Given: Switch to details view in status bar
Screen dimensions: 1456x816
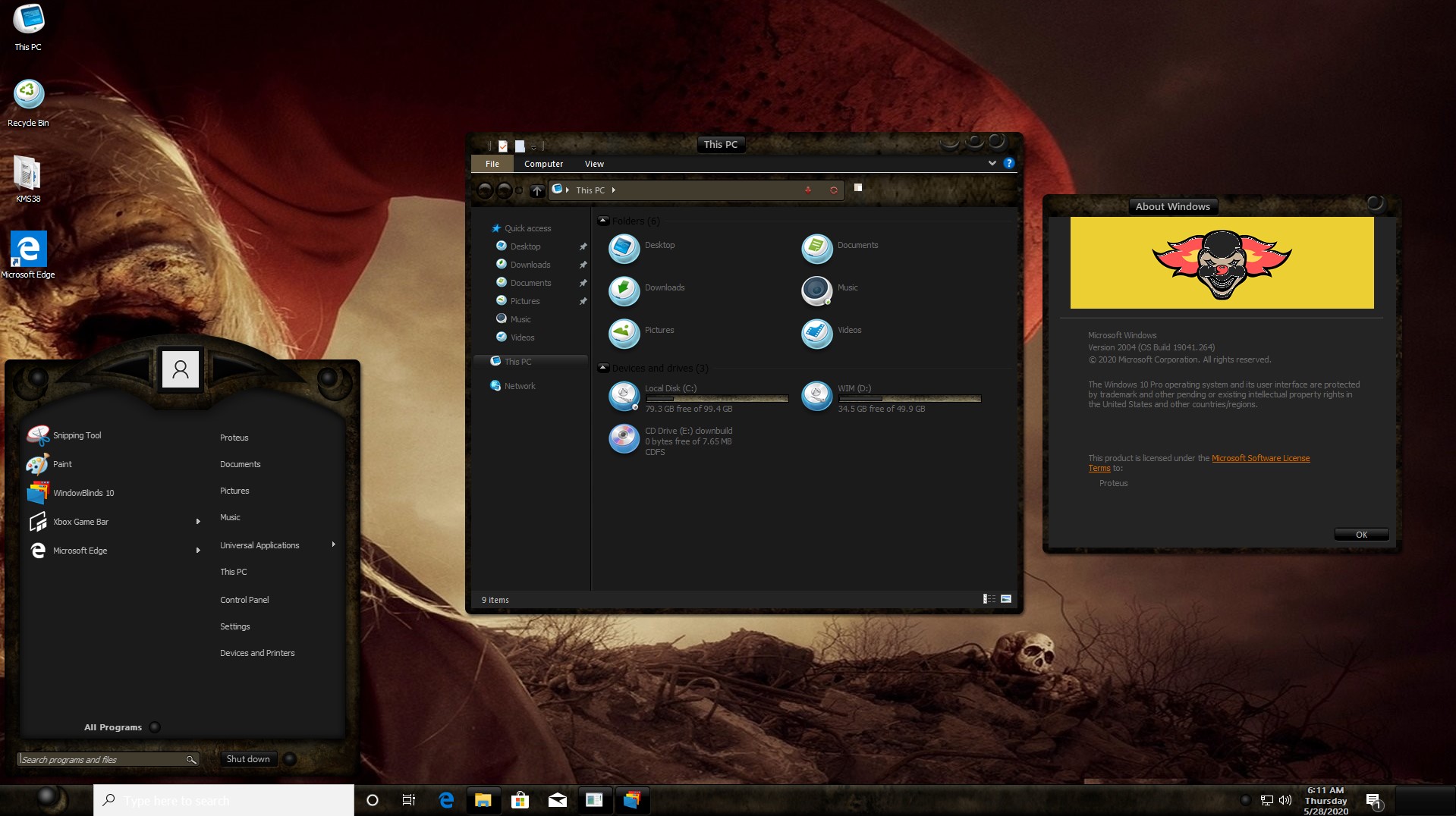Looking at the screenshot, I should click(x=989, y=599).
